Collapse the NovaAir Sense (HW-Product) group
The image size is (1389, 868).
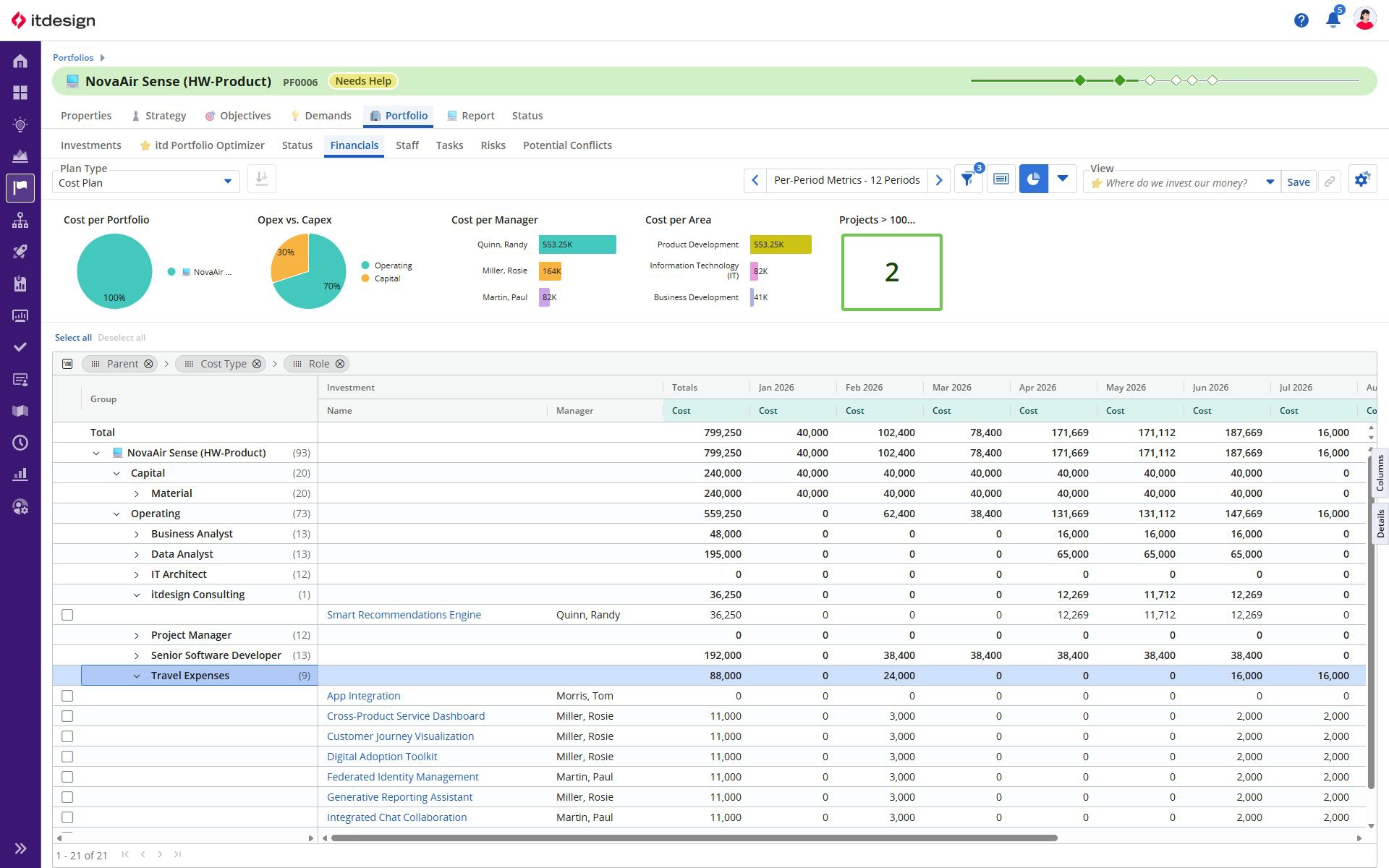(96, 453)
